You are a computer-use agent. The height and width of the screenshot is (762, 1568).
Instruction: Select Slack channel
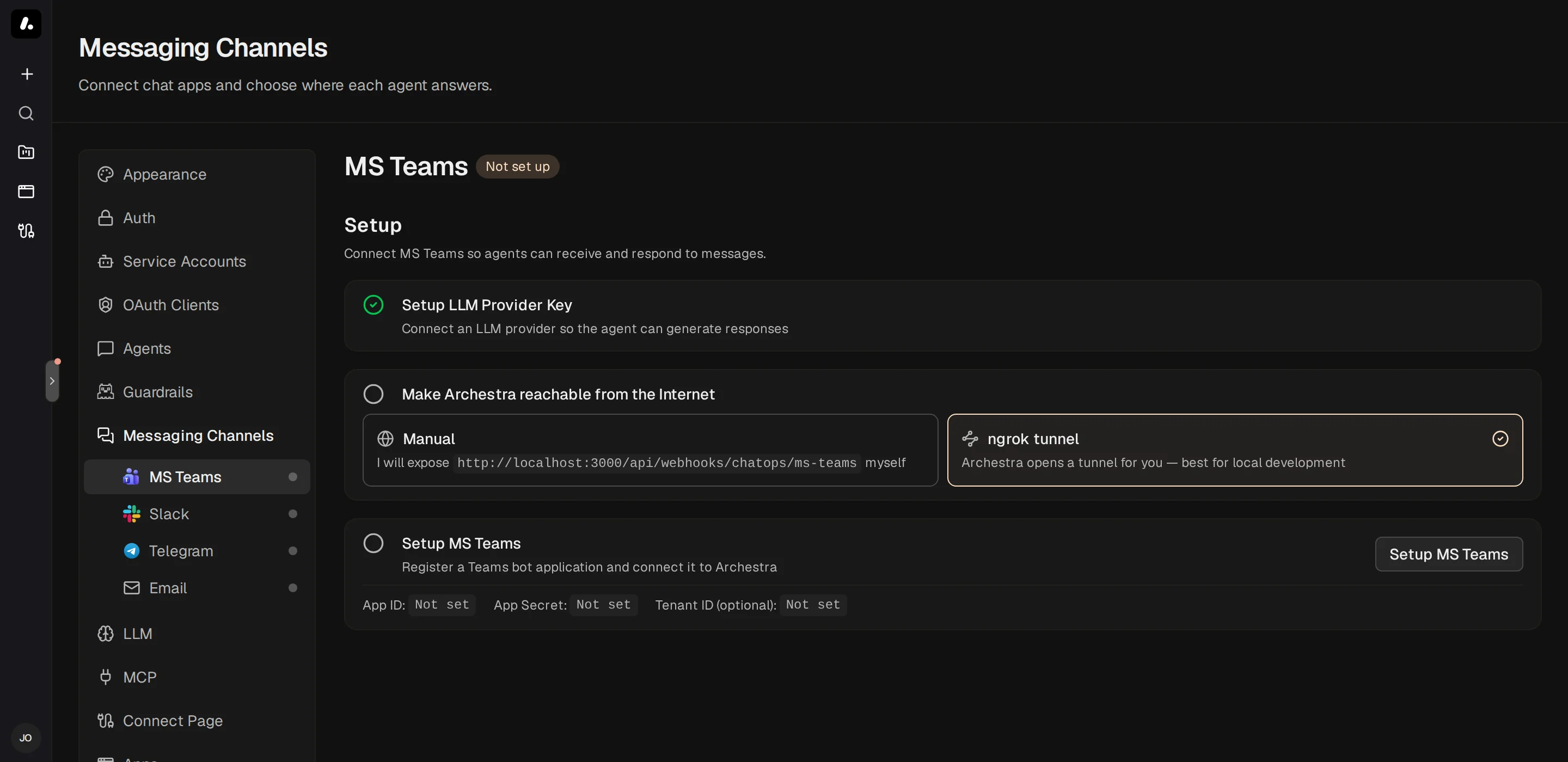(197, 514)
